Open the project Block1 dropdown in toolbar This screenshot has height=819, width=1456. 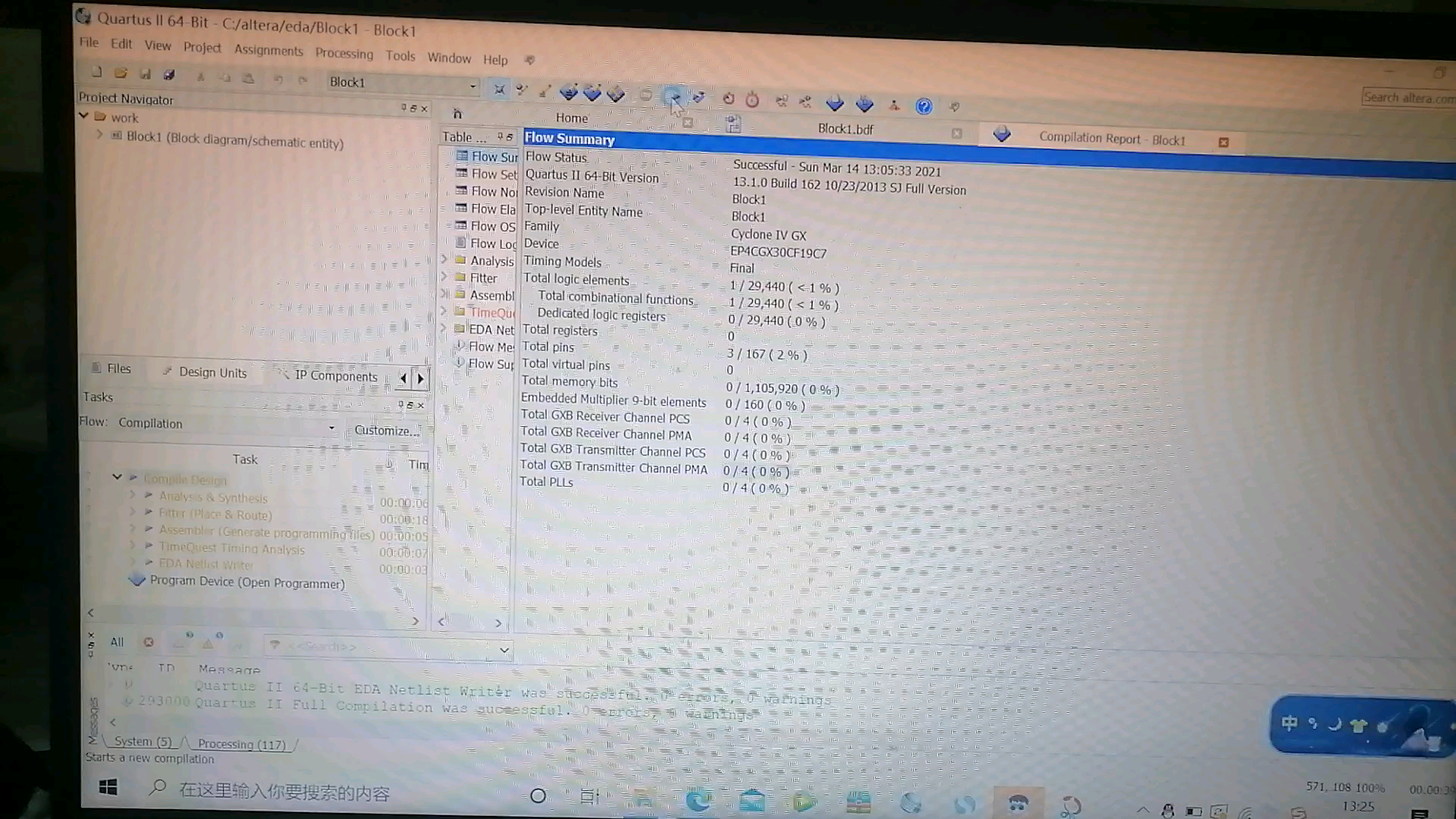tap(403, 83)
